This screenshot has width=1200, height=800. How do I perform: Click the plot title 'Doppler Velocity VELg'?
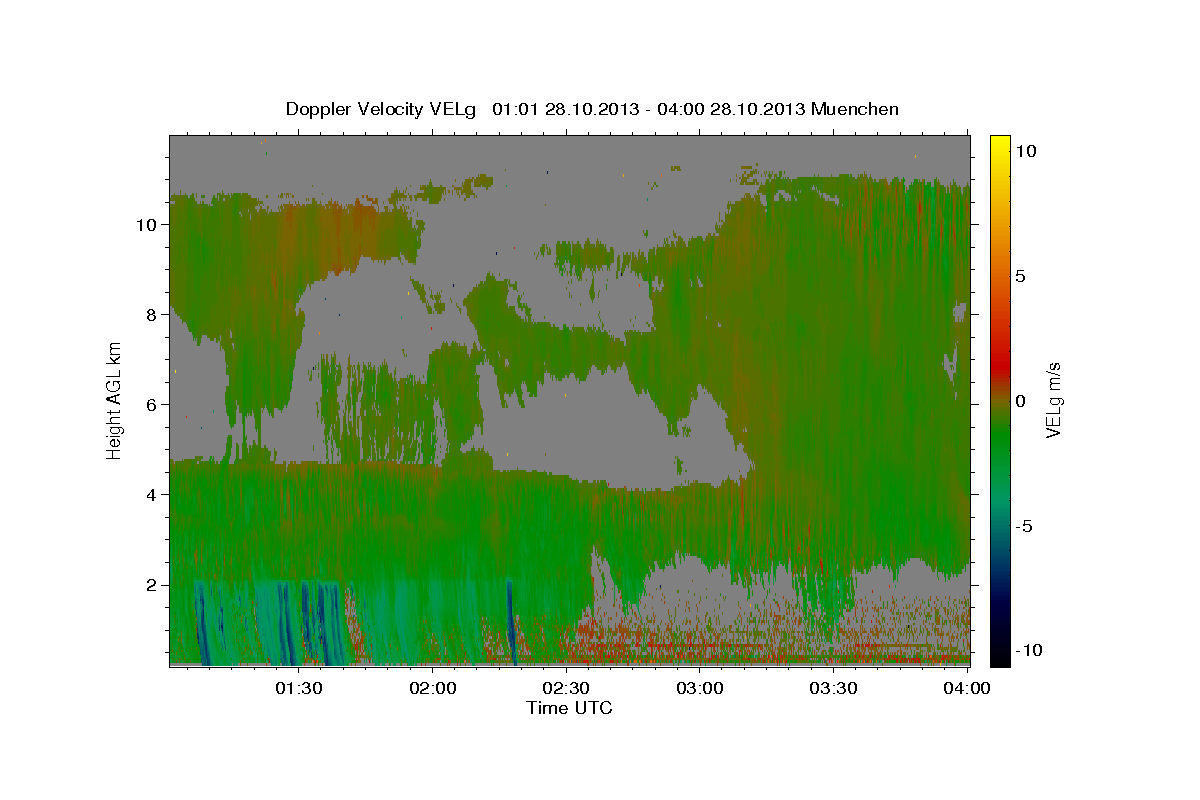(383, 109)
